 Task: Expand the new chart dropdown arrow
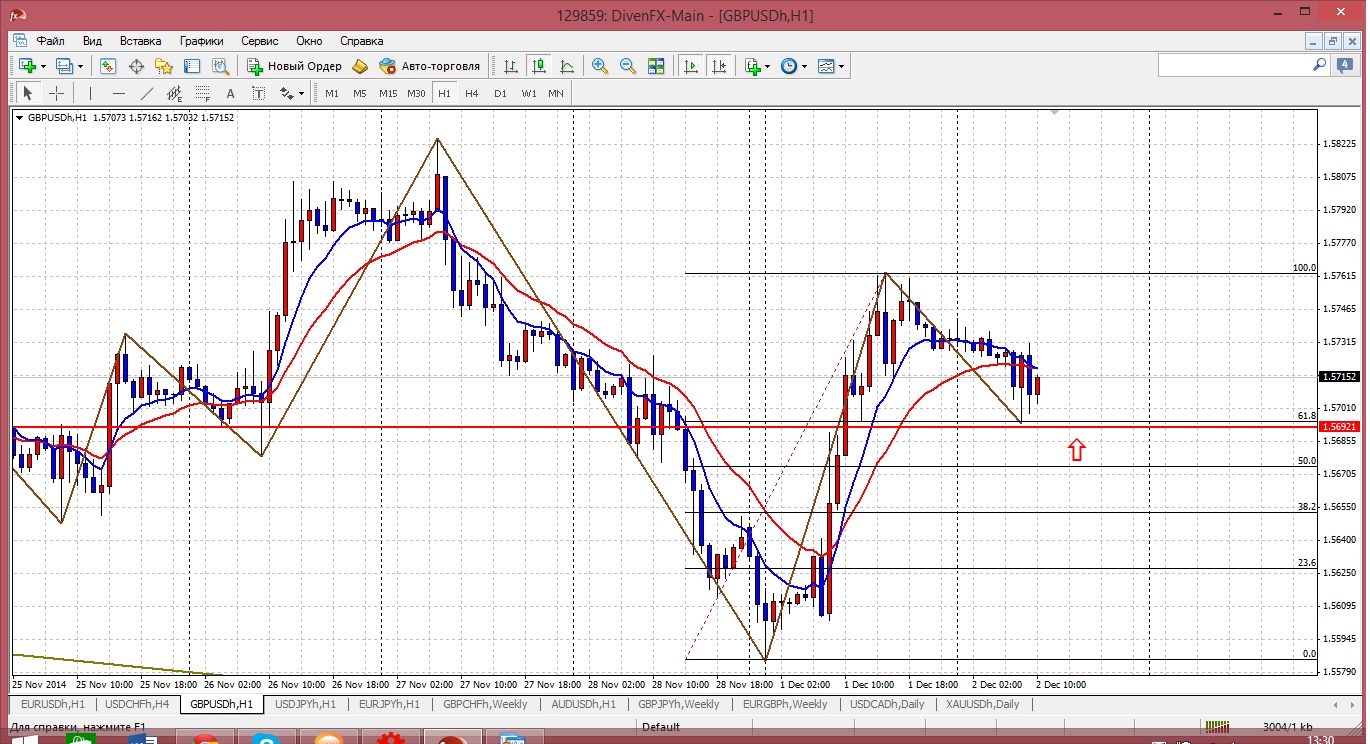pyautogui.click(x=42, y=66)
